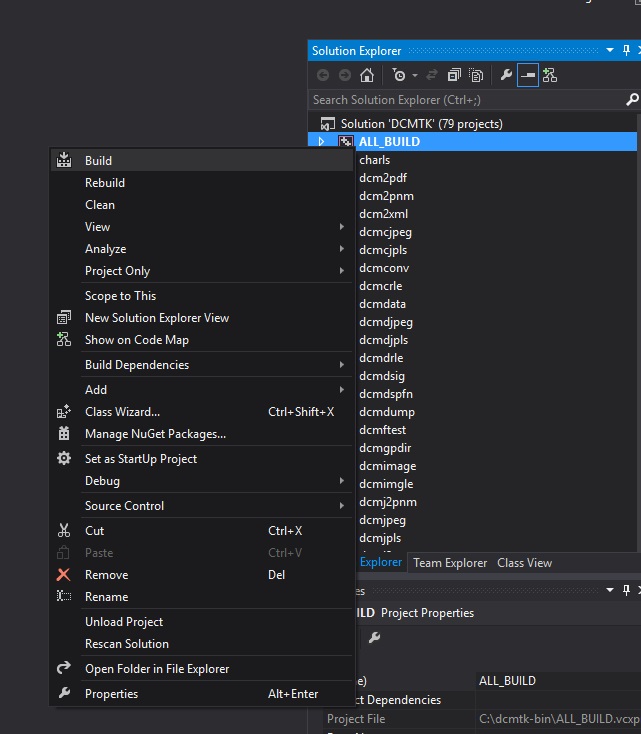Click the Show All Files toolbar icon
Image resolution: width=641 pixels, height=734 pixels.
(x=476, y=75)
